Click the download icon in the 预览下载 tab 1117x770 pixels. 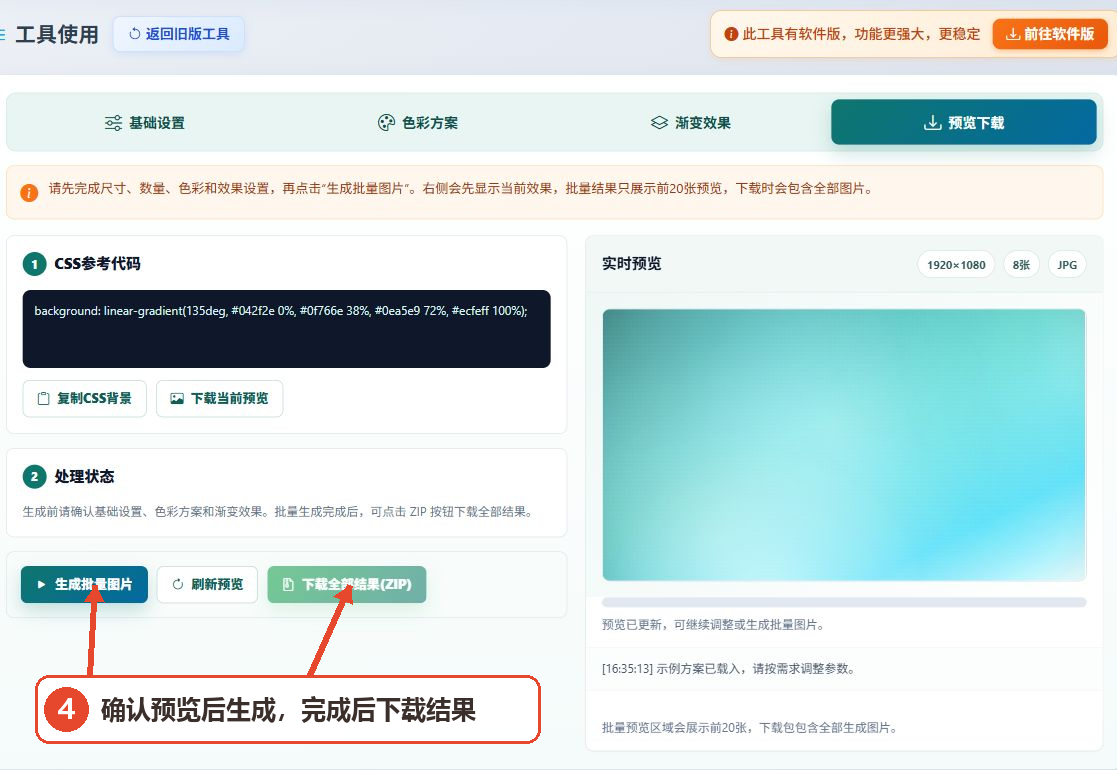pos(932,123)
